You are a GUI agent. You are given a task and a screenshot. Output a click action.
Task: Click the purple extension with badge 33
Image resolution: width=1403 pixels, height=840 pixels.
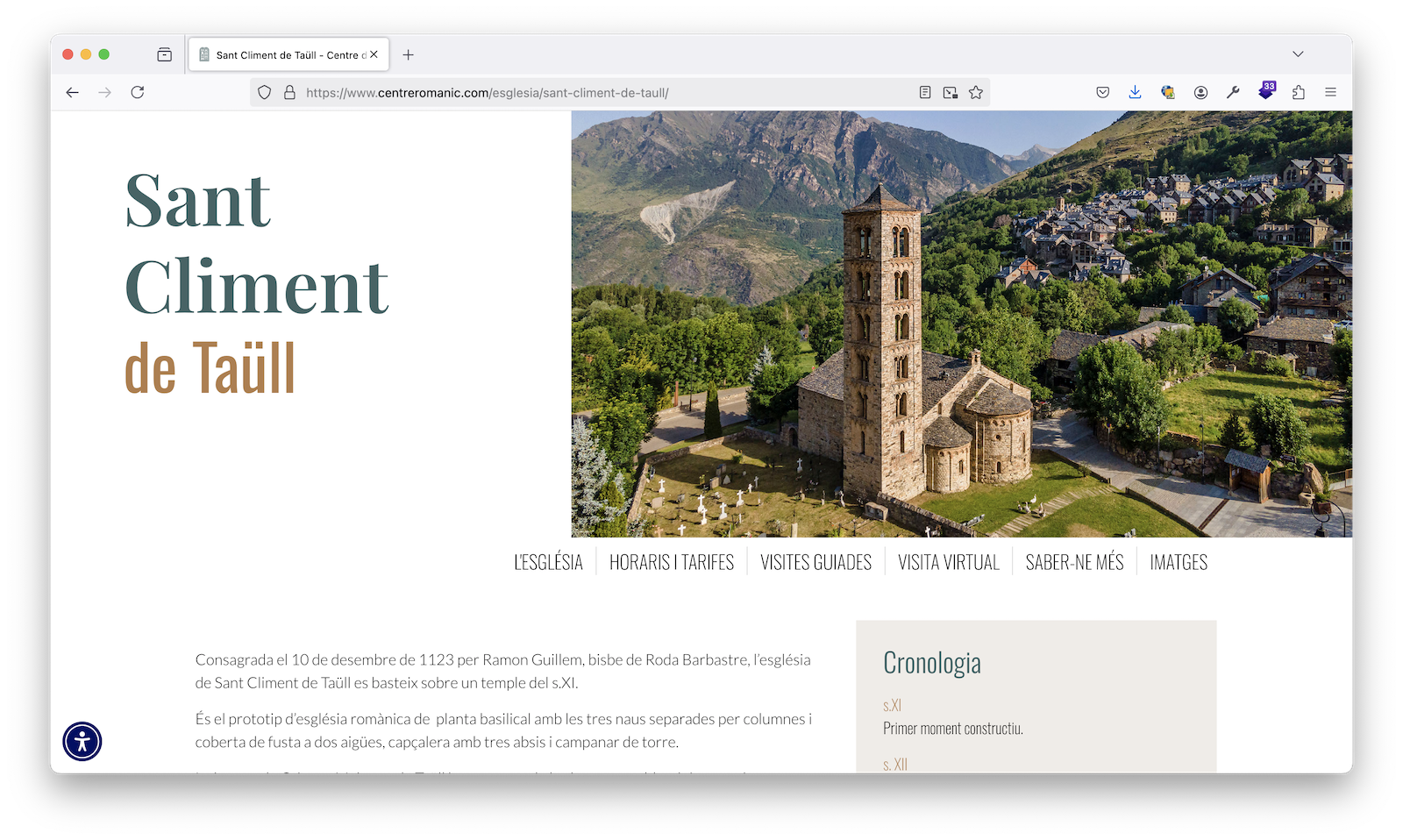[1265, 91]
